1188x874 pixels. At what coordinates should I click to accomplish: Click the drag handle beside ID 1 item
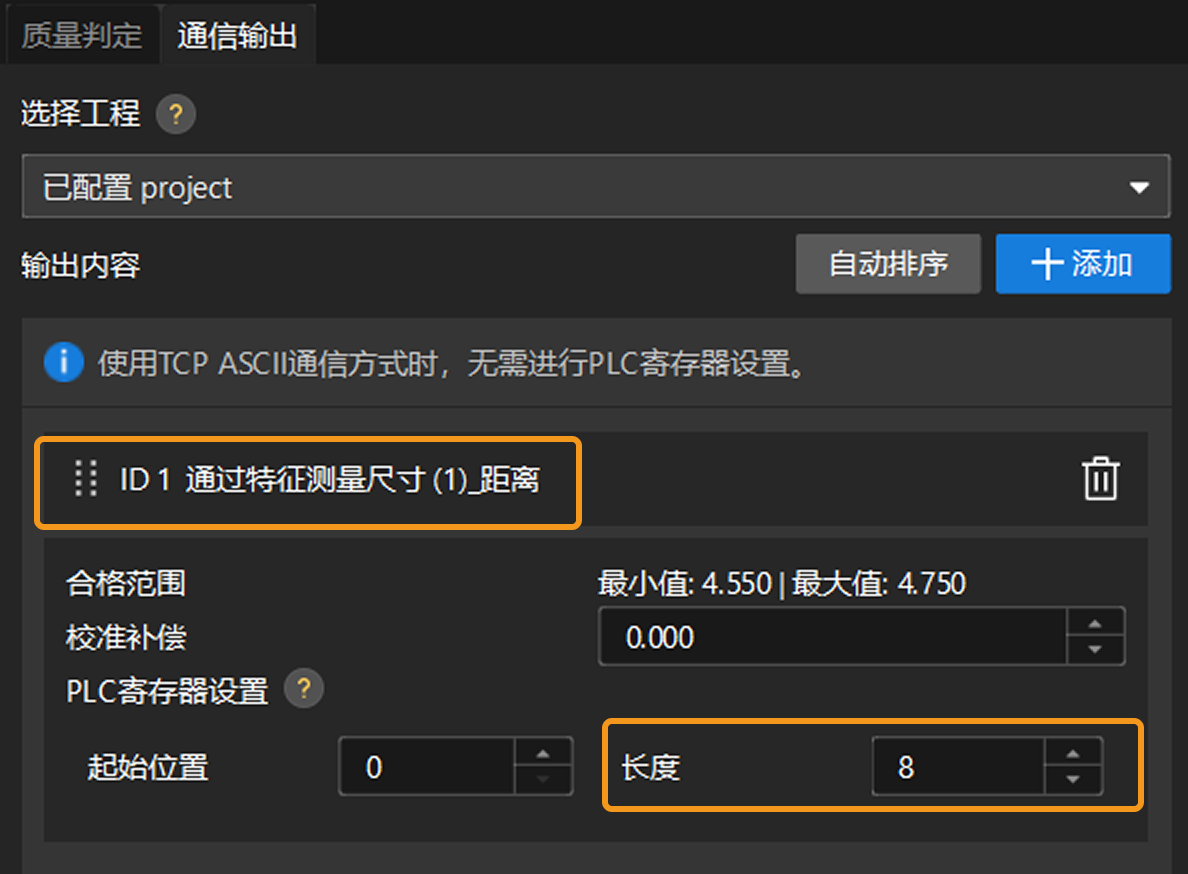click(85, 479)
